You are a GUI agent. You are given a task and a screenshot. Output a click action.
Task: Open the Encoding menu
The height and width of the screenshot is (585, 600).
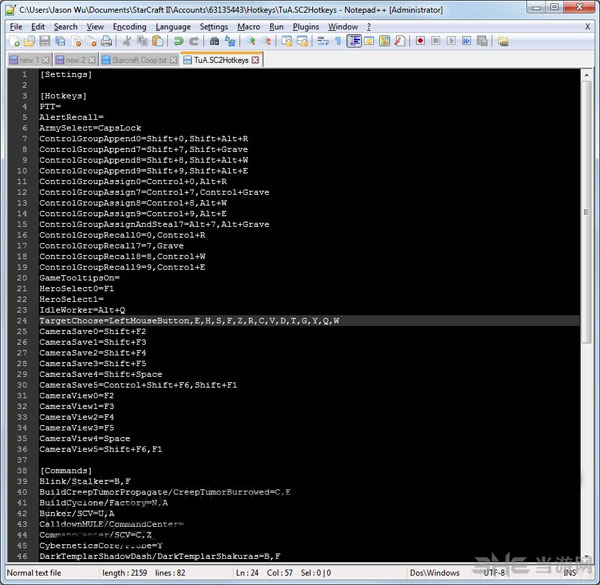129,27
